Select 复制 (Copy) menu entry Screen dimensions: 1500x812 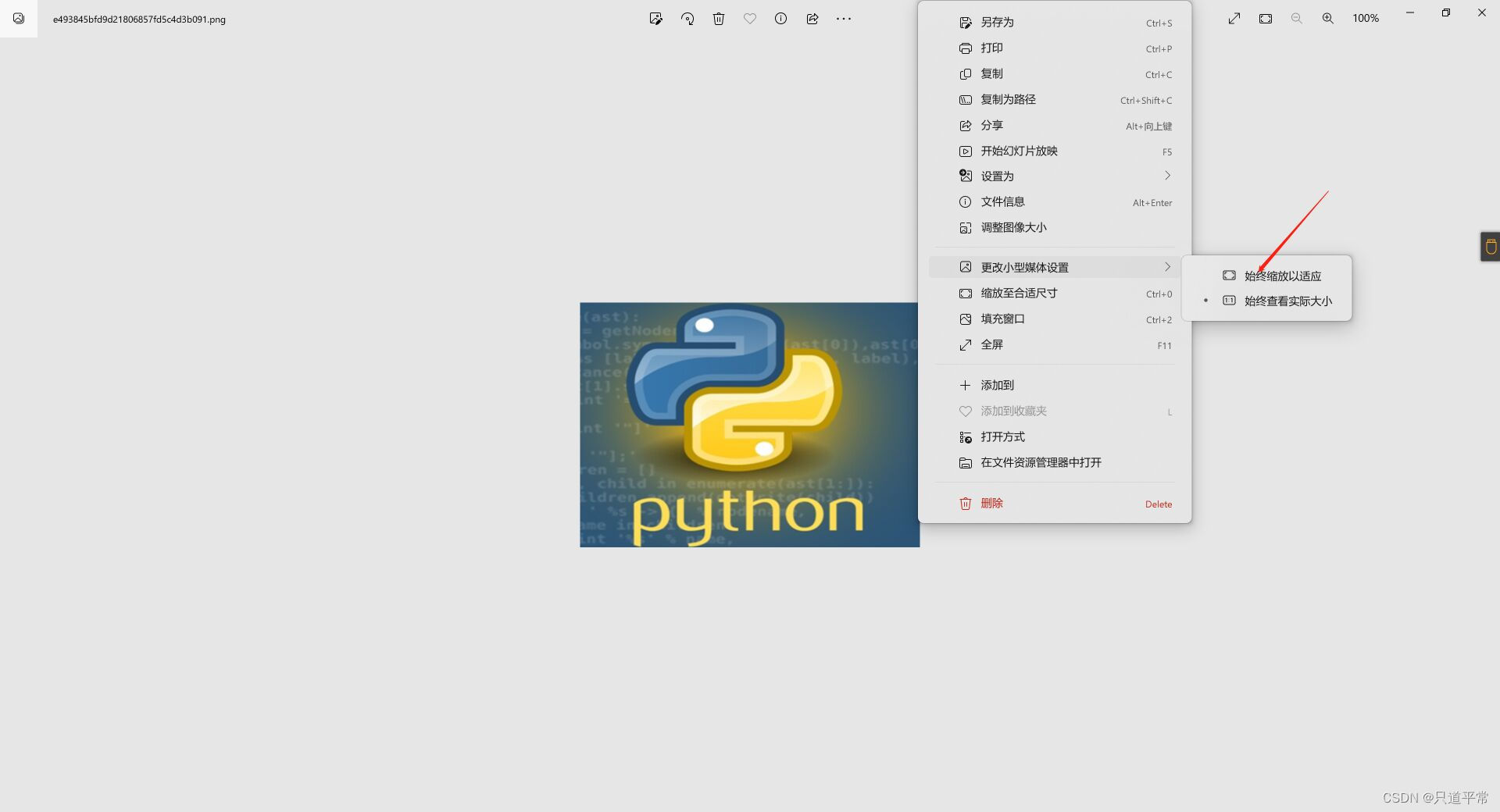tap(1055, 74)
